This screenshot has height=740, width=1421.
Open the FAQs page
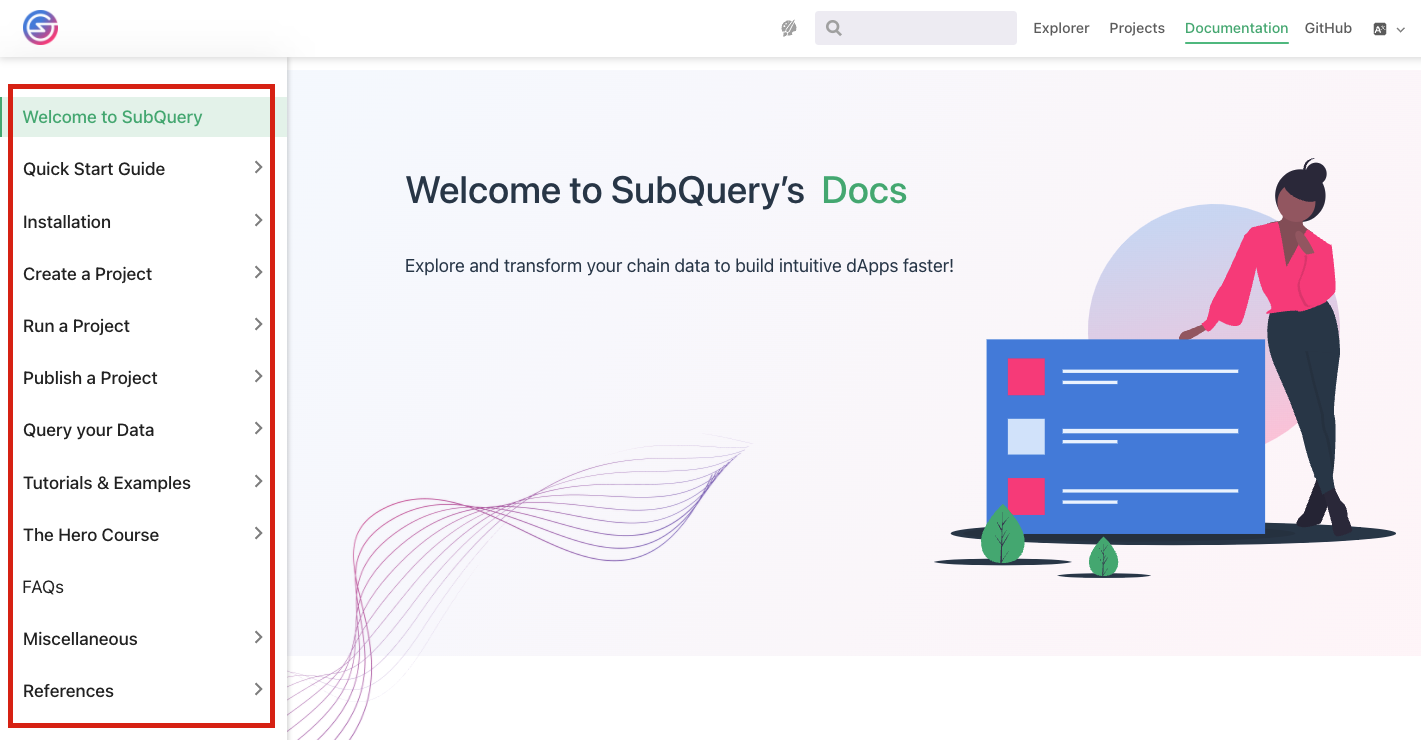tap(43, 586)
